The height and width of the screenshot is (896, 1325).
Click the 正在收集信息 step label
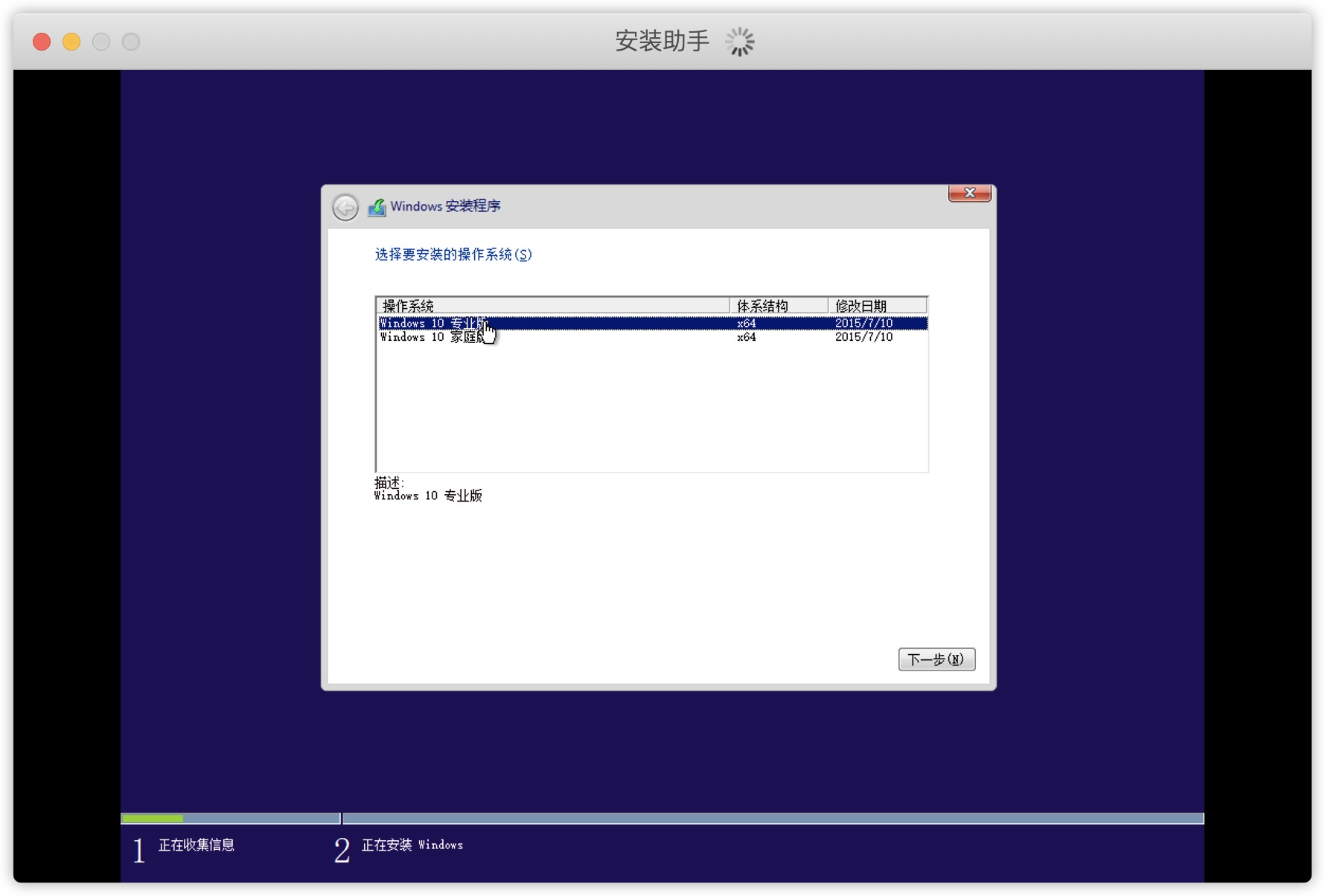(x=197, y=845)
